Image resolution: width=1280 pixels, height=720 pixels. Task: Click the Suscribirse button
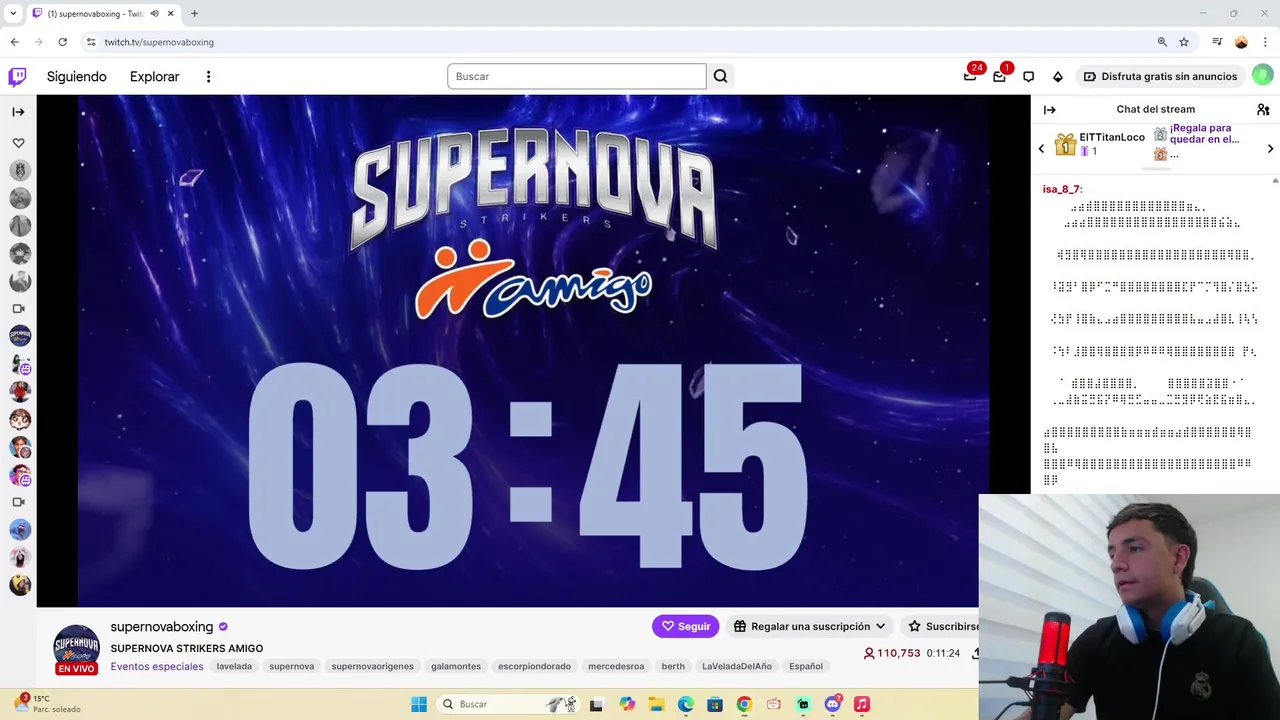(942, 626)
